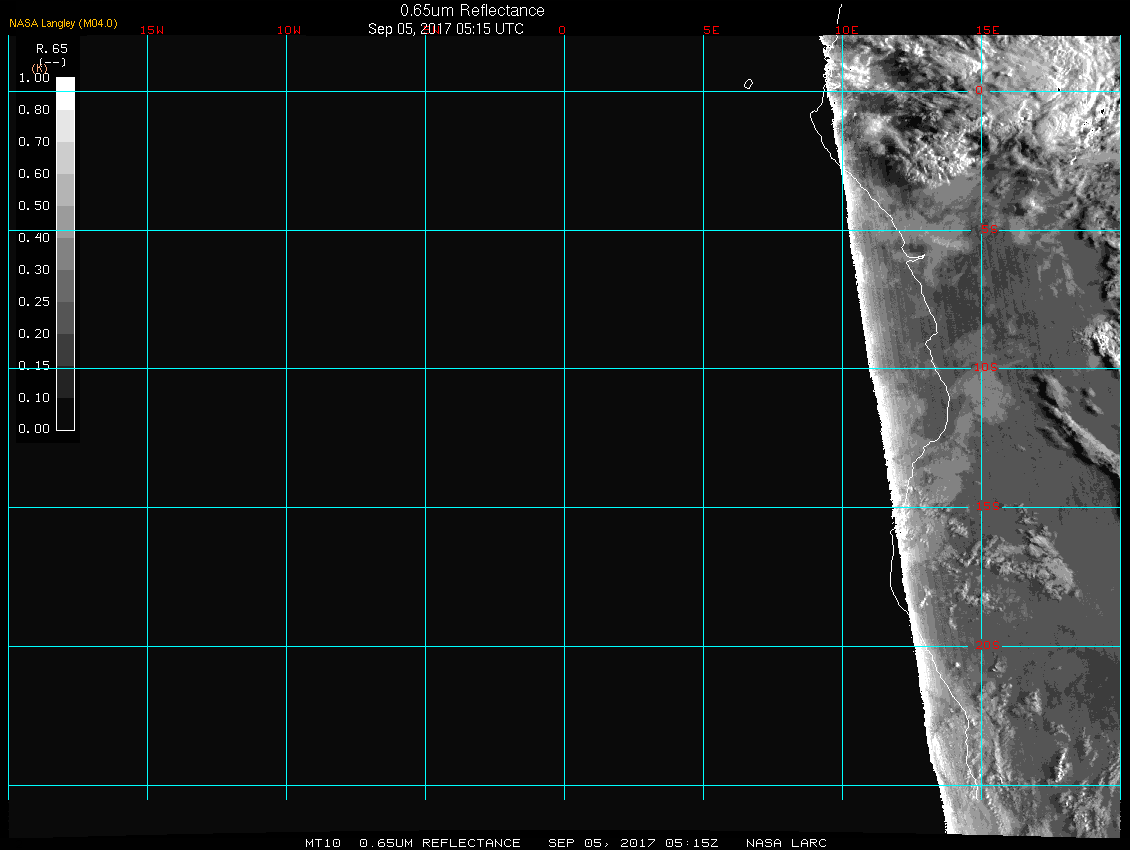Select the Sep 05, 2017 05:15 UTC timestamp
Screen dimensions: 1130x850
pyautogui.click(x=446, y=28)
